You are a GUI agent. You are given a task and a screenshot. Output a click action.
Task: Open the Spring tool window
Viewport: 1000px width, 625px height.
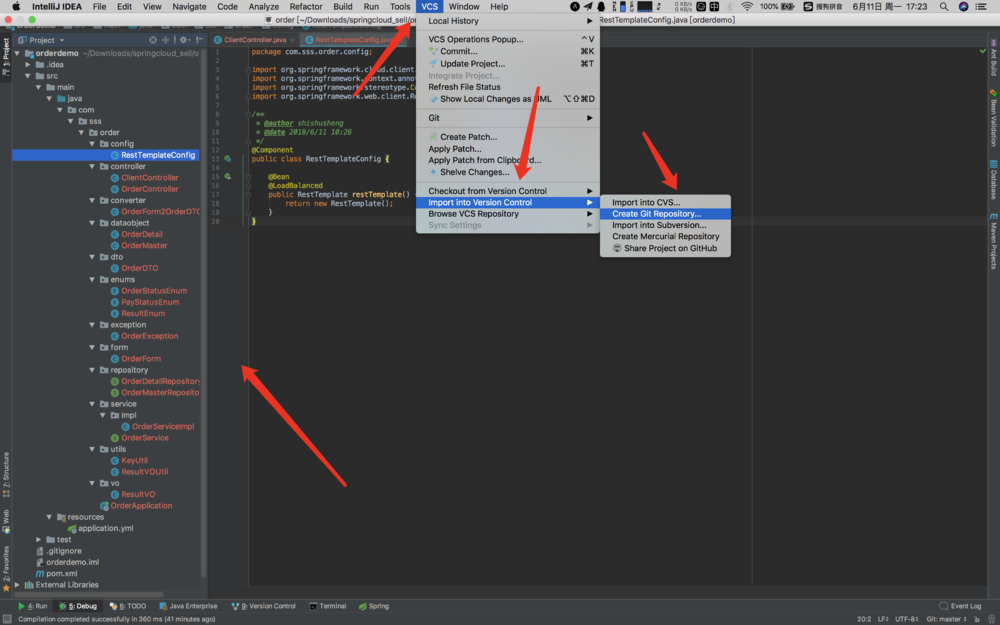coord(374,606)
